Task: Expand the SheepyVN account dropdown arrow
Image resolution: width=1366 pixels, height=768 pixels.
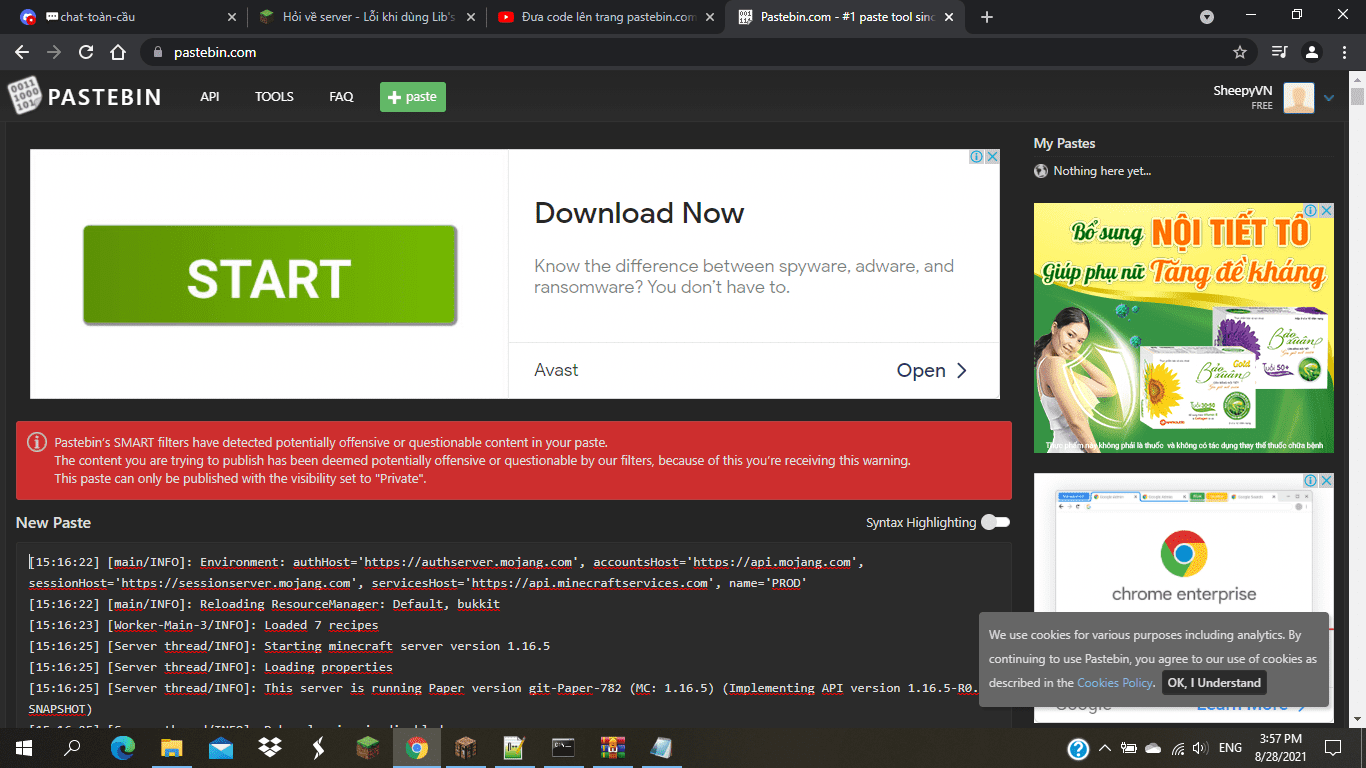Action: coord(1329,98)
